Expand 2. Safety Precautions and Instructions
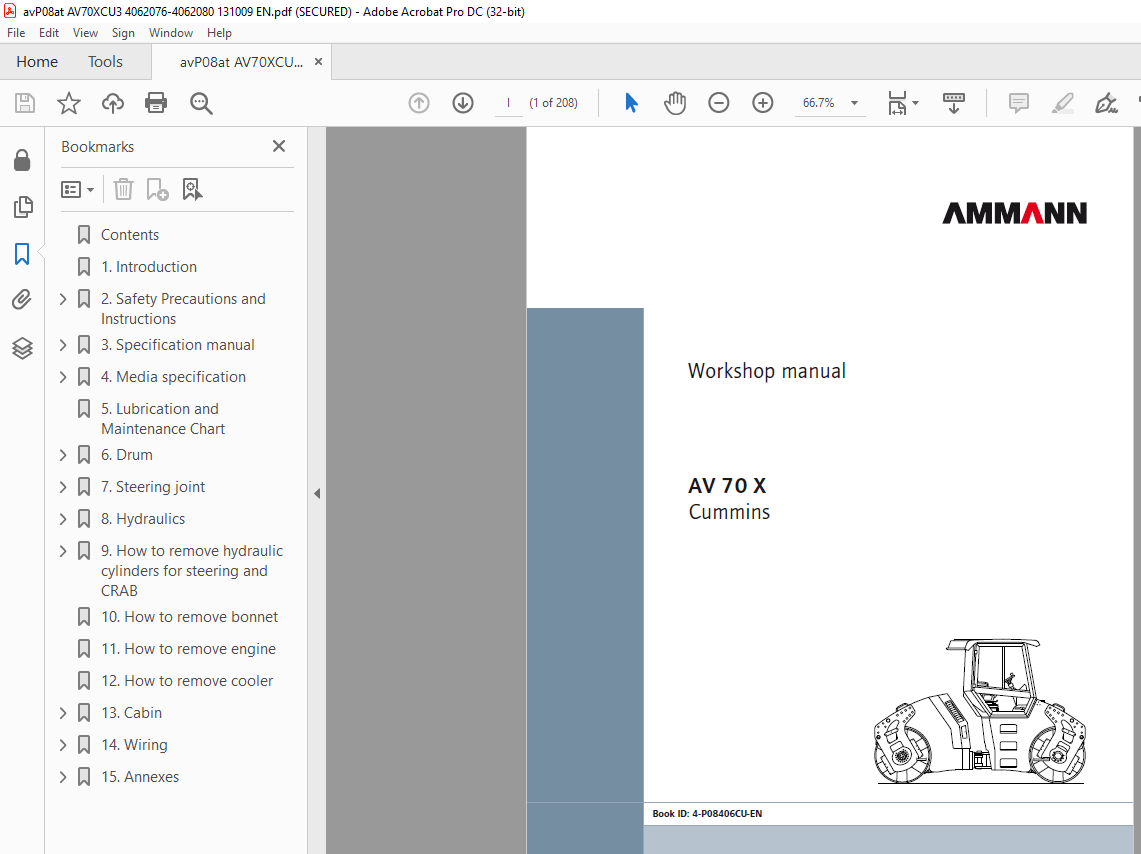Screen dimensions: 1141x854 click(x=63, y=299)
